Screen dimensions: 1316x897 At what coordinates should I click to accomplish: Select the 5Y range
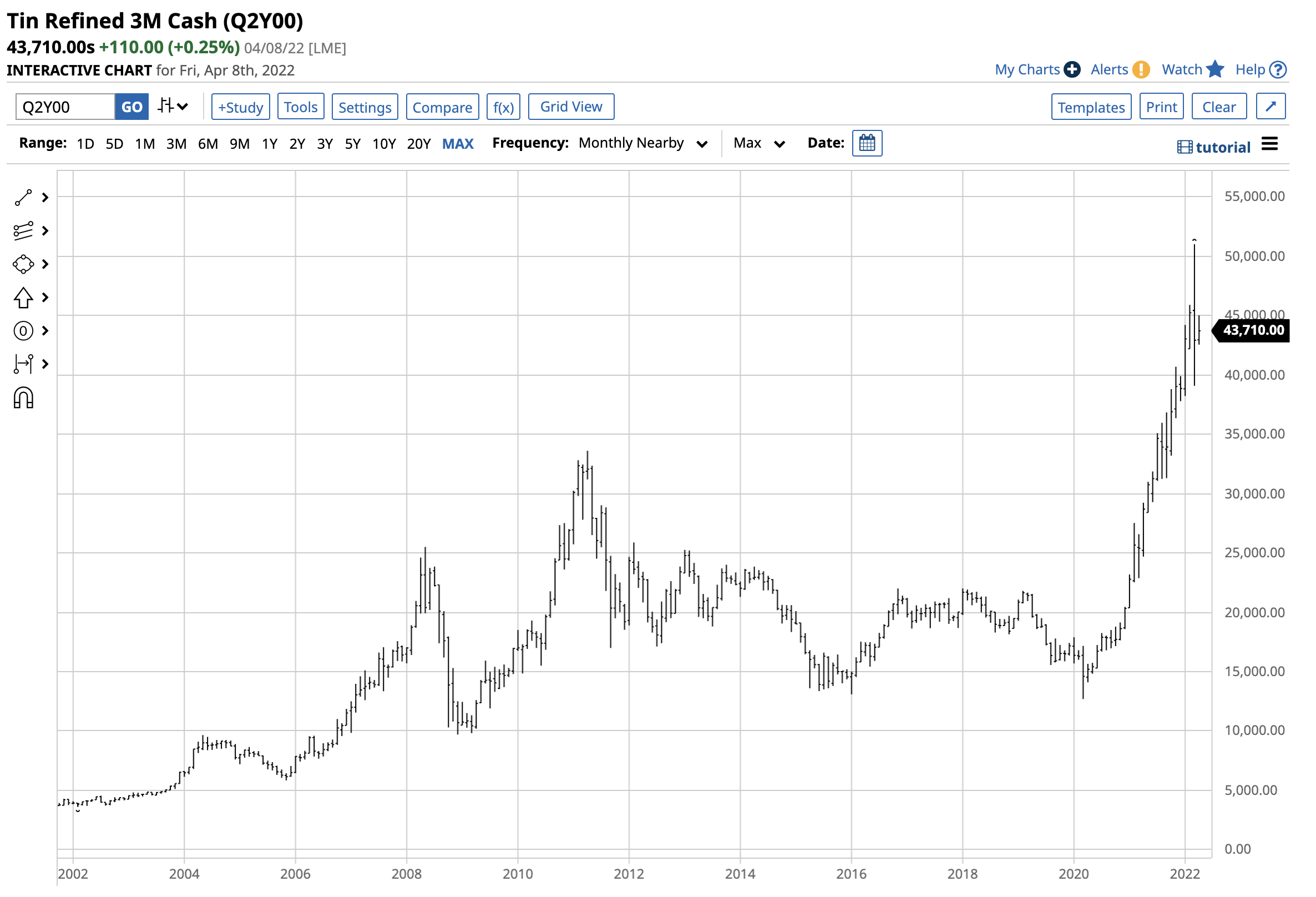352,144
